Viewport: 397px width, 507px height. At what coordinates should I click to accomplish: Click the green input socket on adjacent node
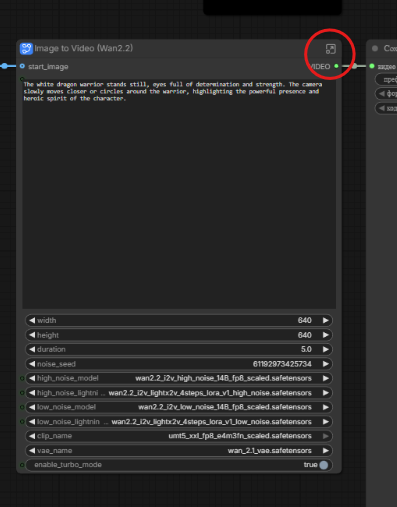[372, 66]
